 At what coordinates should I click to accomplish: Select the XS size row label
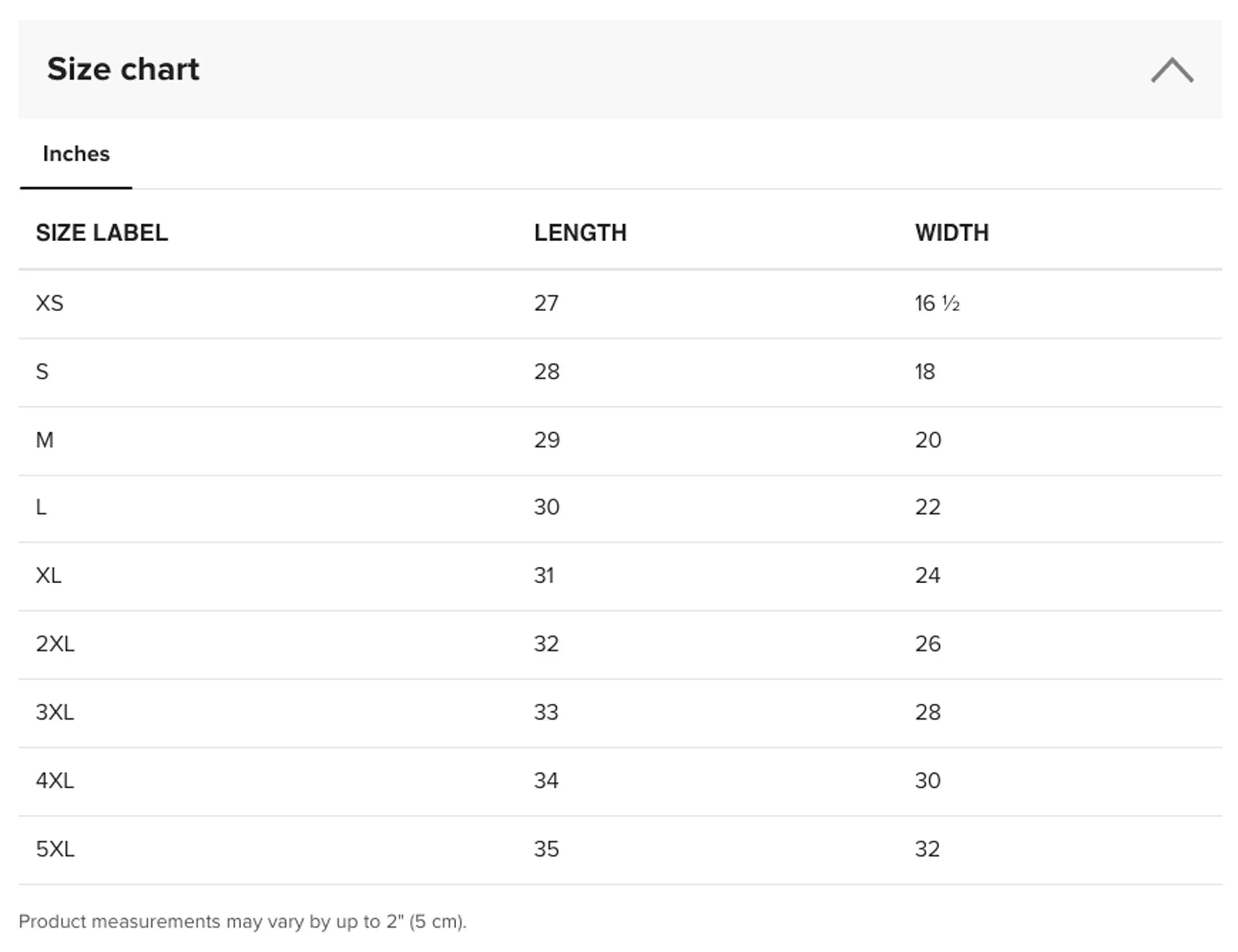pos(49,303)
